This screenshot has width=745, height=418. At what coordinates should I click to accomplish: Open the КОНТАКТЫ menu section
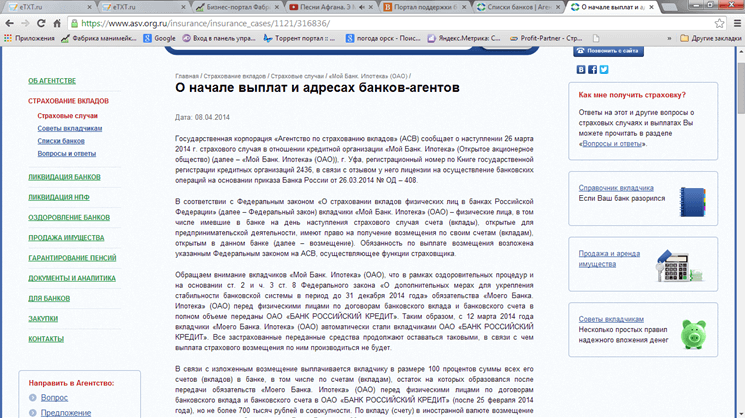pos(46,339)
